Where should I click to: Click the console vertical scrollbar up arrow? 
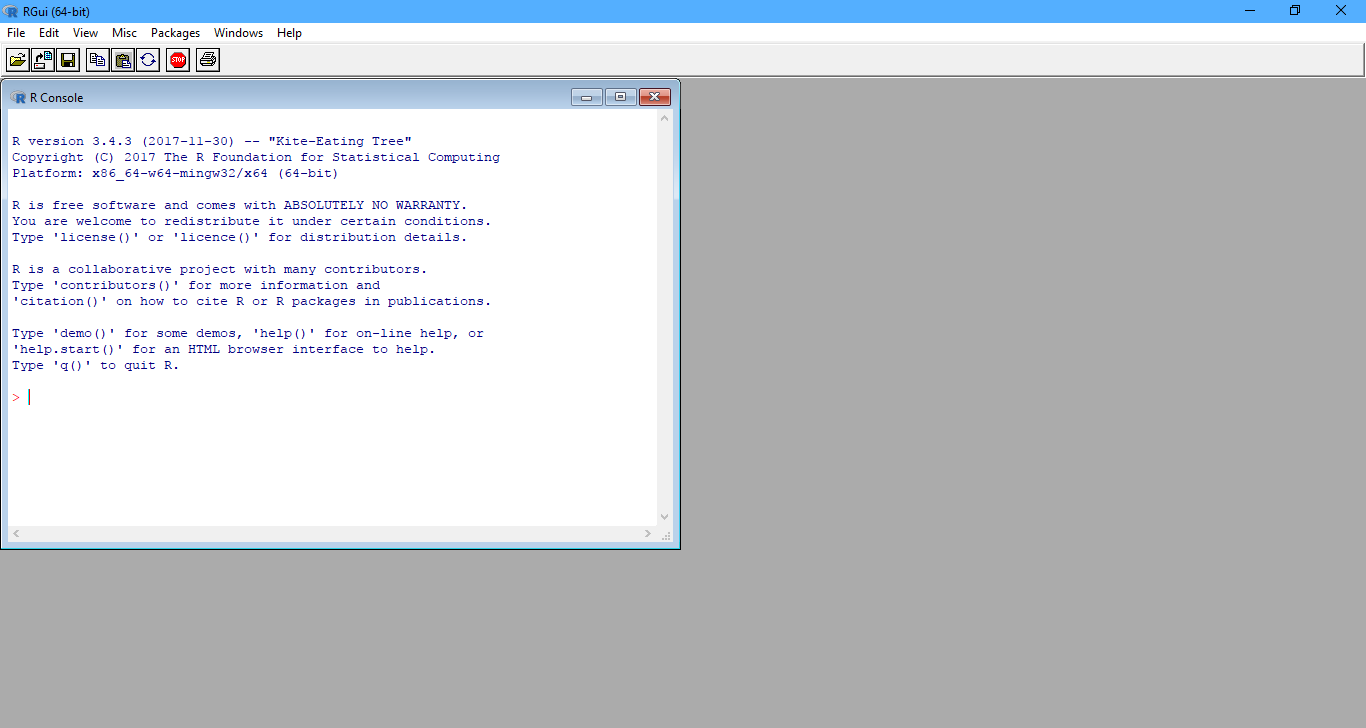click(665, 118)
